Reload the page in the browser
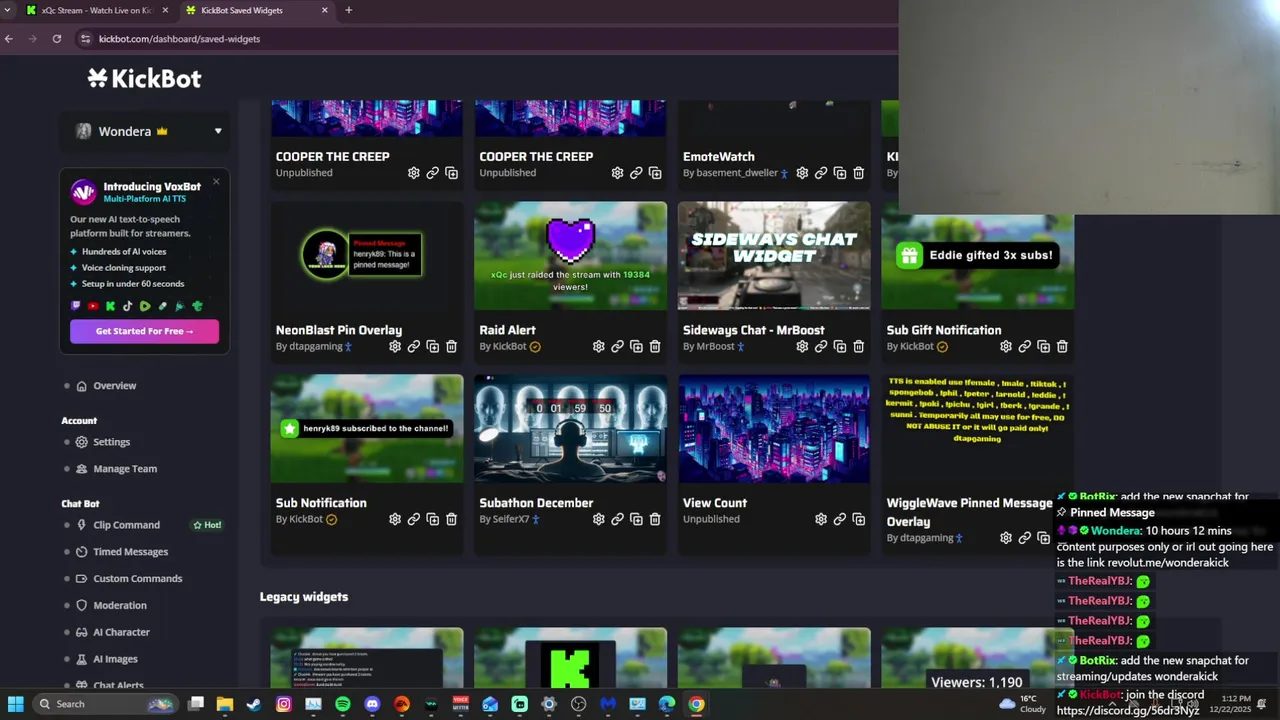 57,39
